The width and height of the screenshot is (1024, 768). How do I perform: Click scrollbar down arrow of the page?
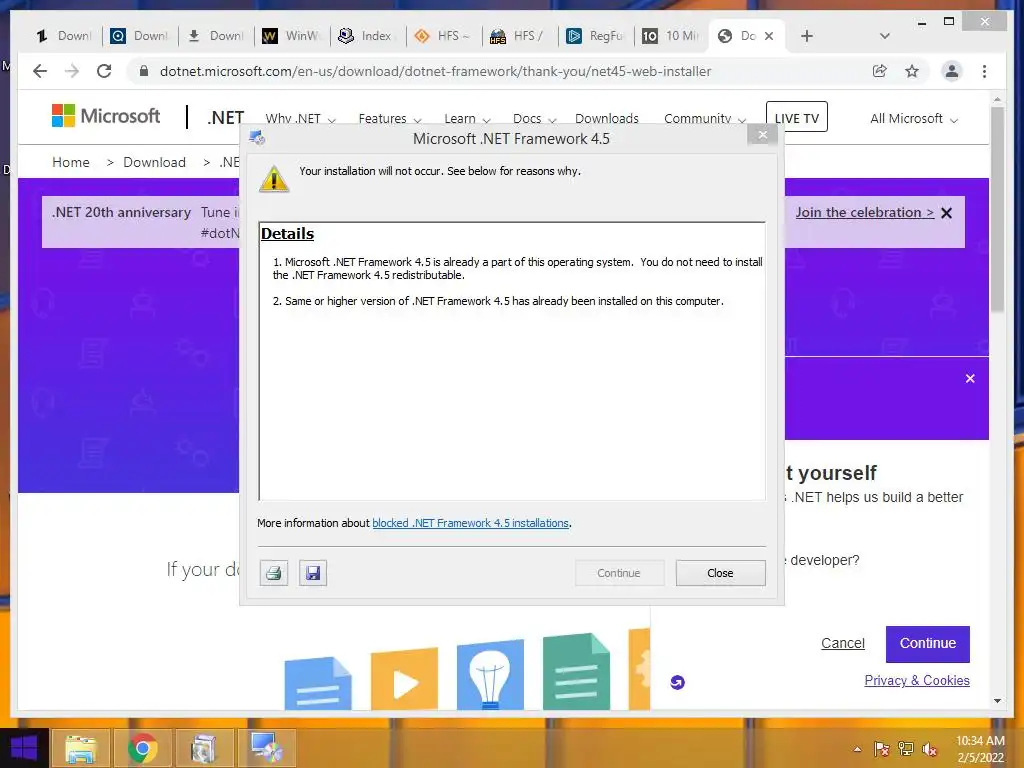997,701
